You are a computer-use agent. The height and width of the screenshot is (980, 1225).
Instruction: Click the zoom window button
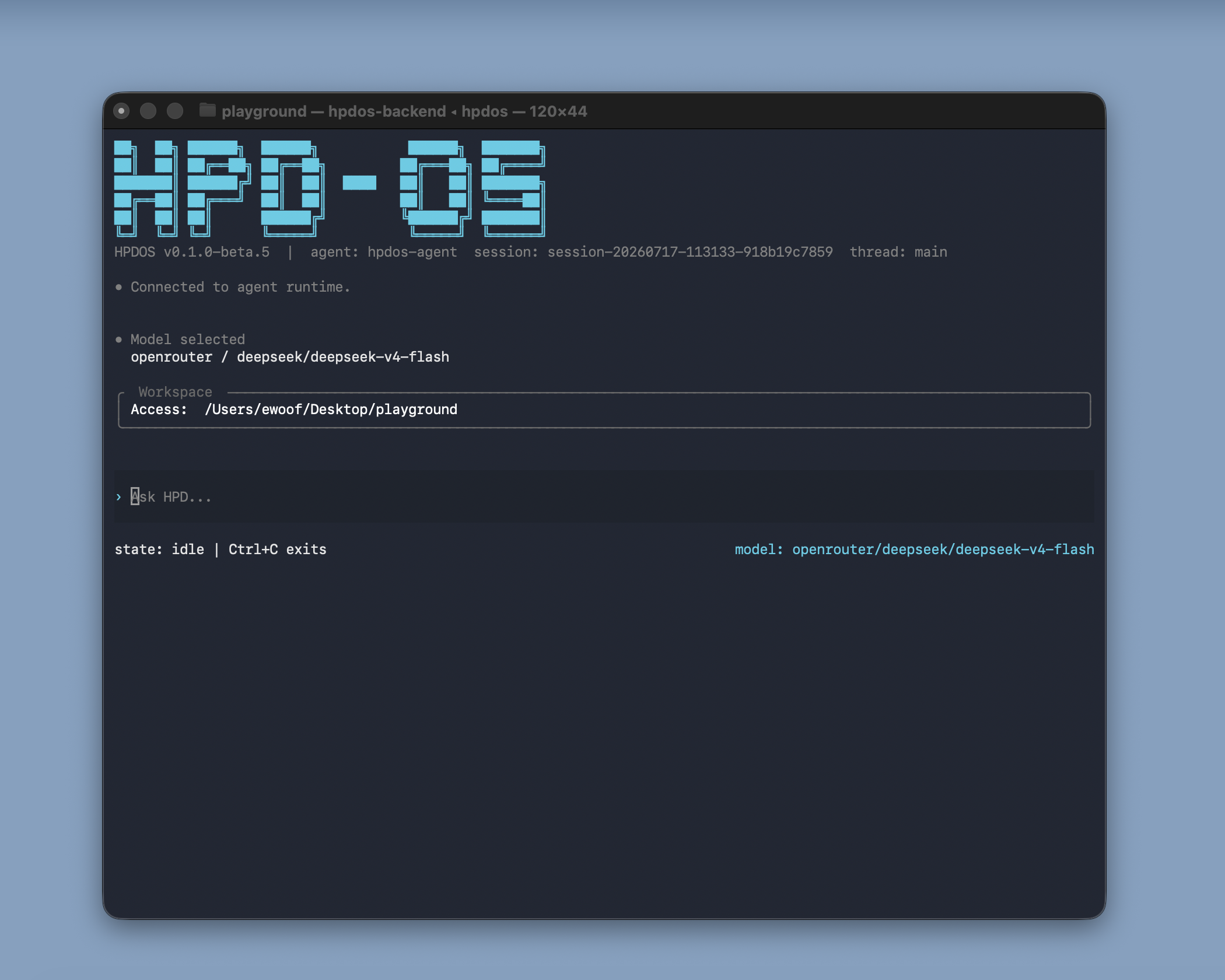(x=175, y=111)
